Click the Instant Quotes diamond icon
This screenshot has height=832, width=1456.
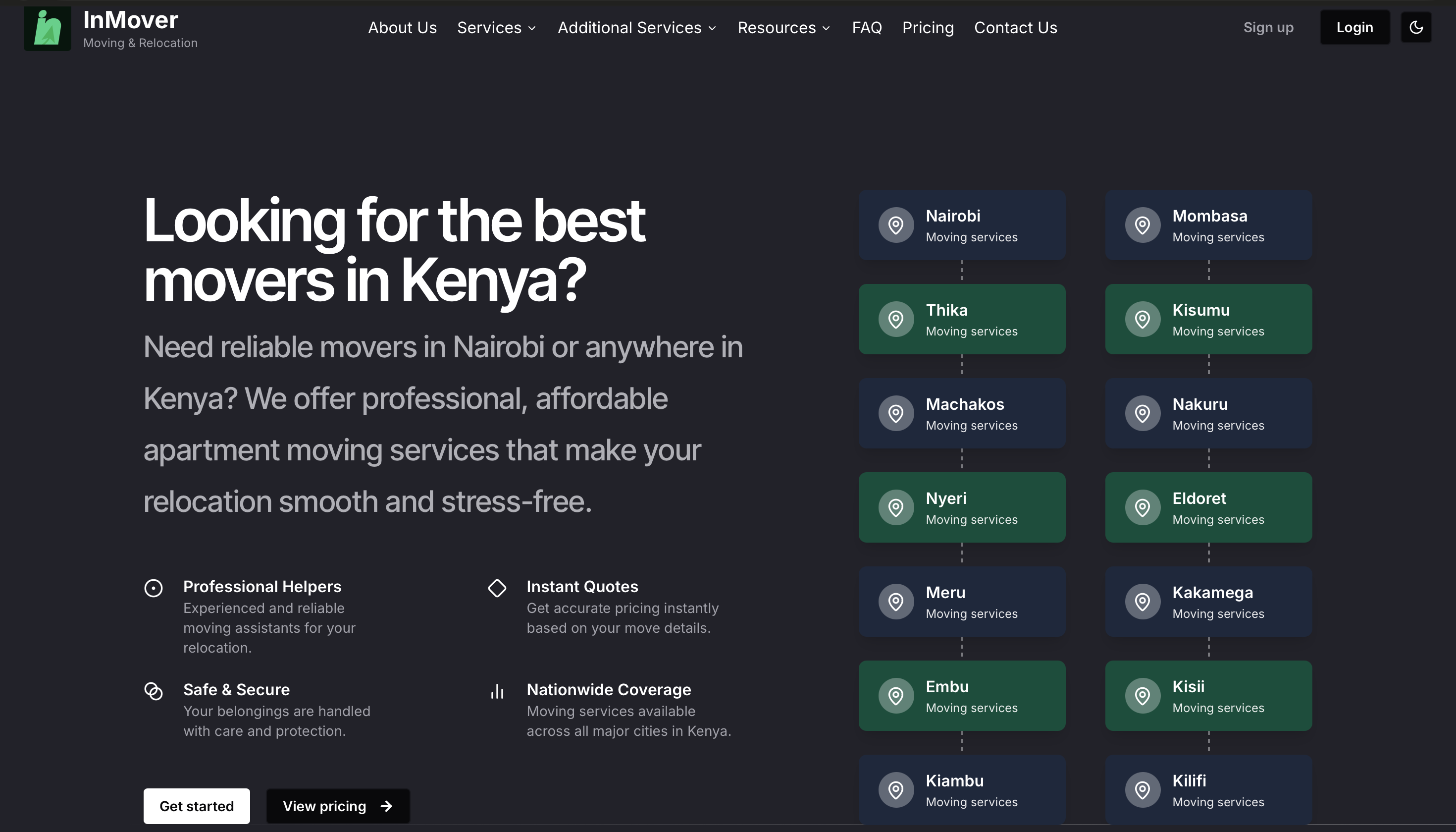497,588
